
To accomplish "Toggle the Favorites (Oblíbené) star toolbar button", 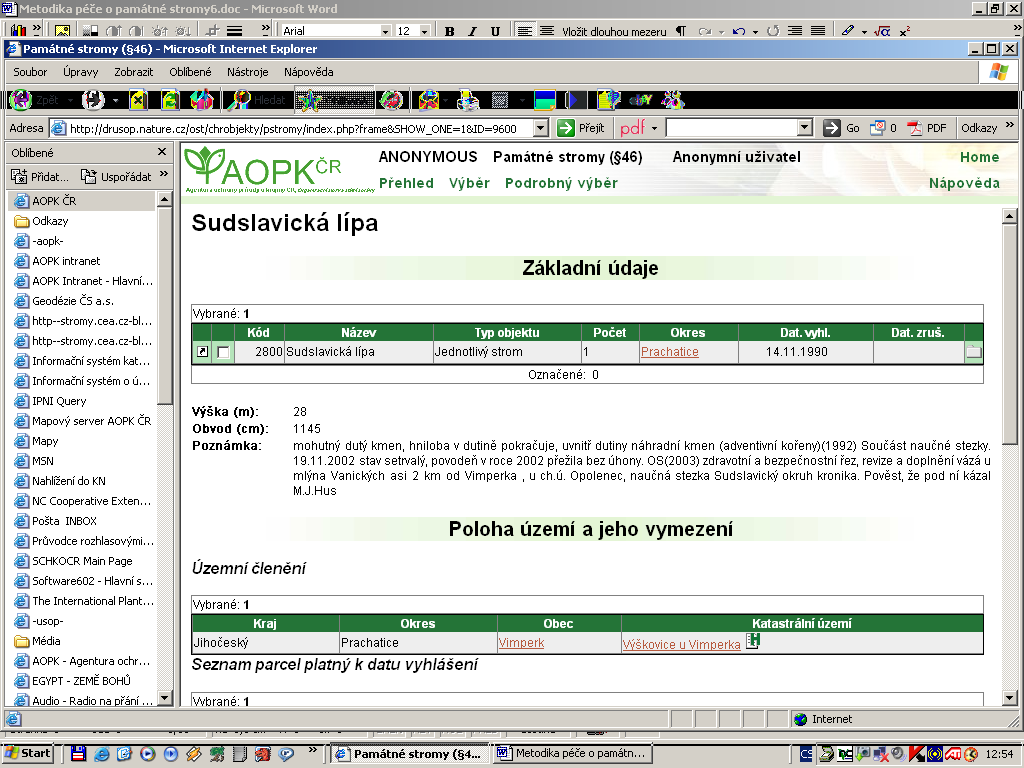I will pos(334,100).
